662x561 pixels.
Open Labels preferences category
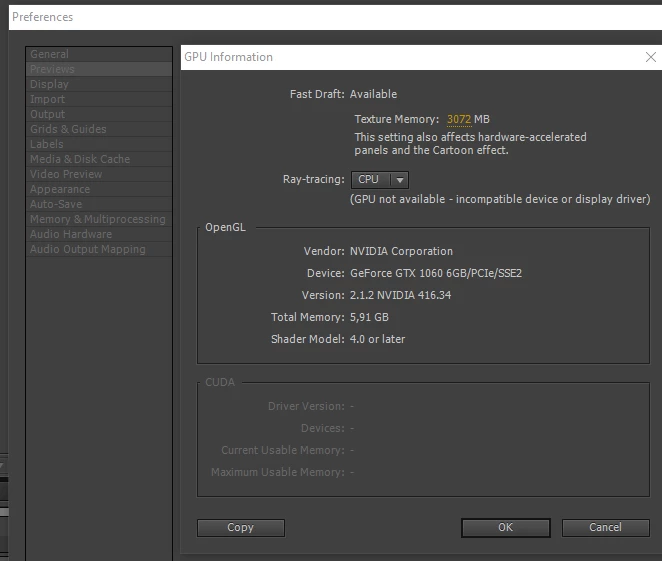(x=99, y=144)
